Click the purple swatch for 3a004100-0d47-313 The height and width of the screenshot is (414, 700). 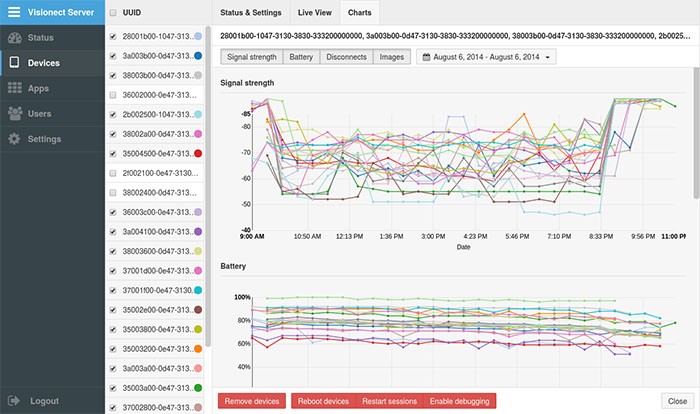pyautogui.click(x=198, y=231)
